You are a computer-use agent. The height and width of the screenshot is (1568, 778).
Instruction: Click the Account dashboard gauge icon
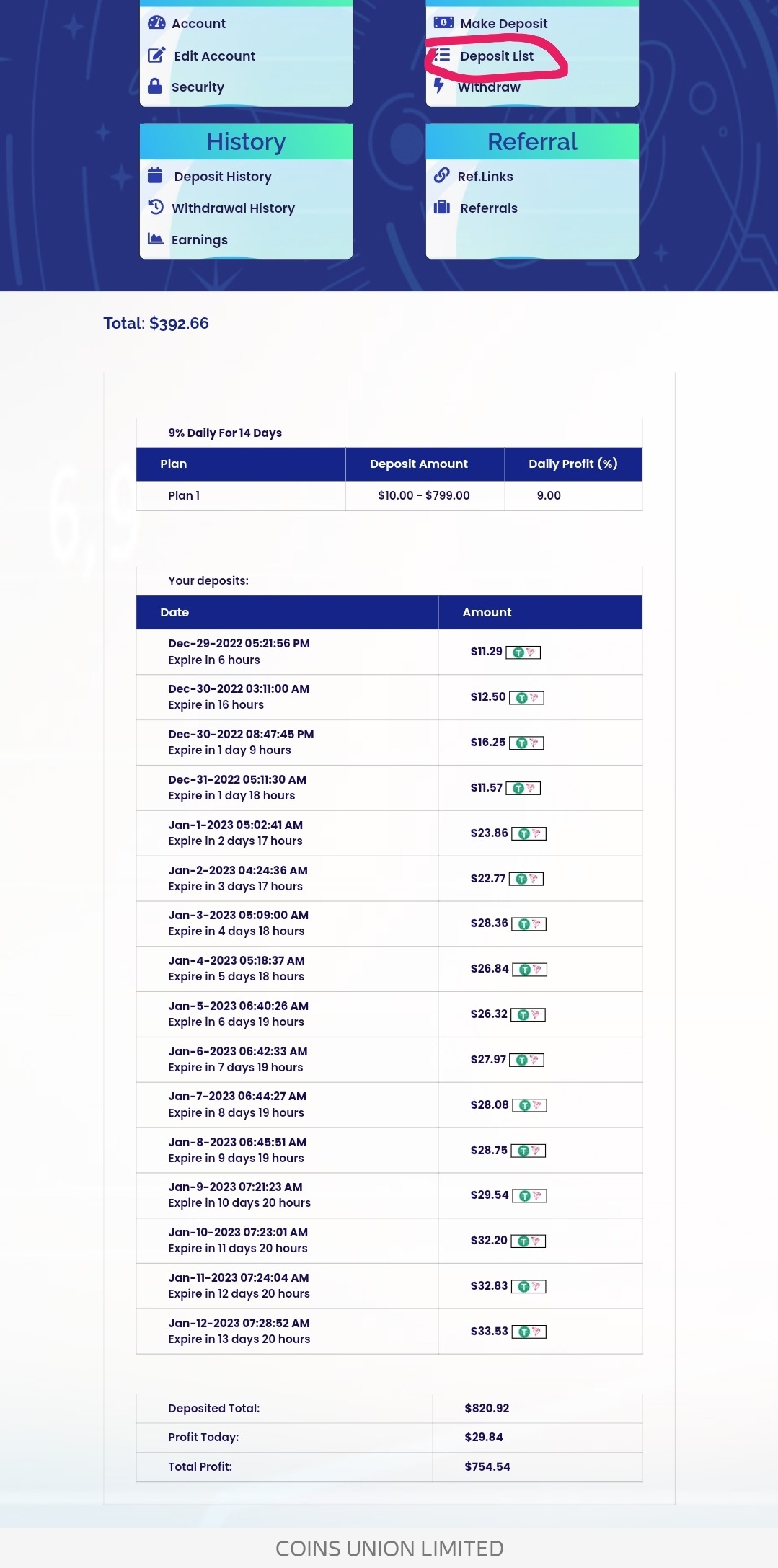156,23
